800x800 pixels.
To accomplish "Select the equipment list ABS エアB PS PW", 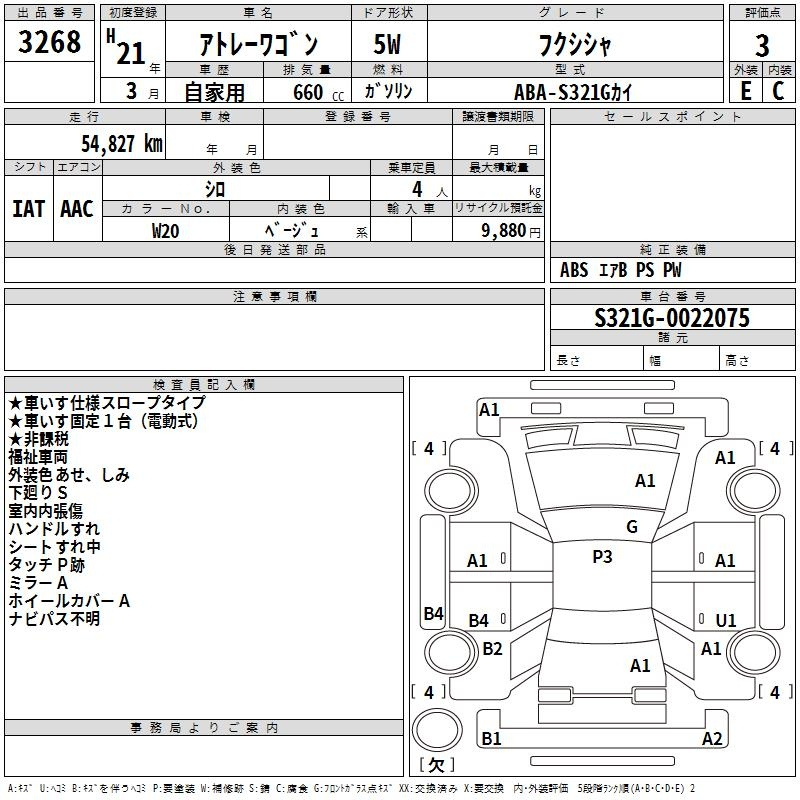I will tap(621, 270).
